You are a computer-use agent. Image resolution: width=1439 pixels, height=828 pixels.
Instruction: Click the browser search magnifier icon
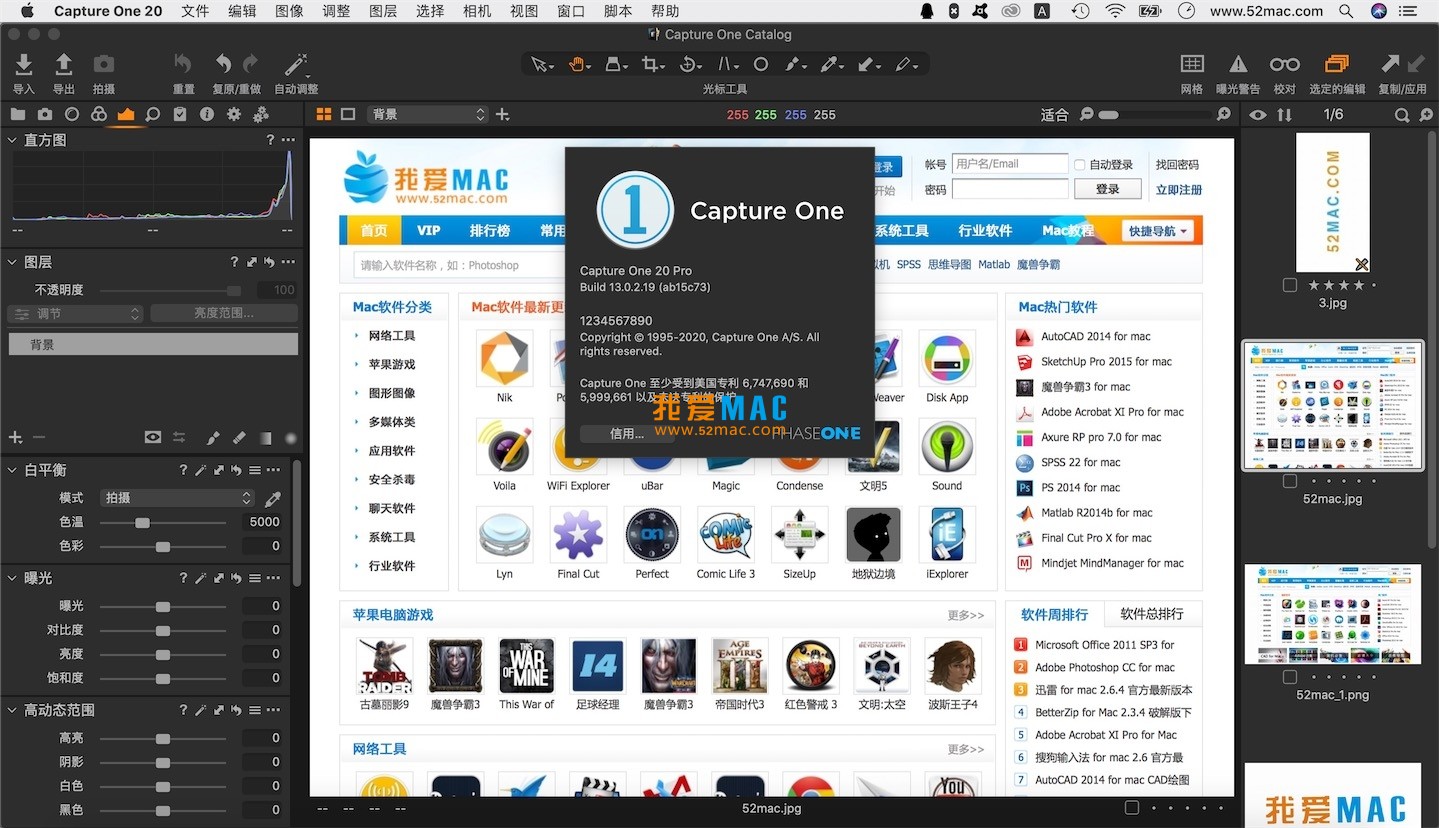pos(1403,115)
